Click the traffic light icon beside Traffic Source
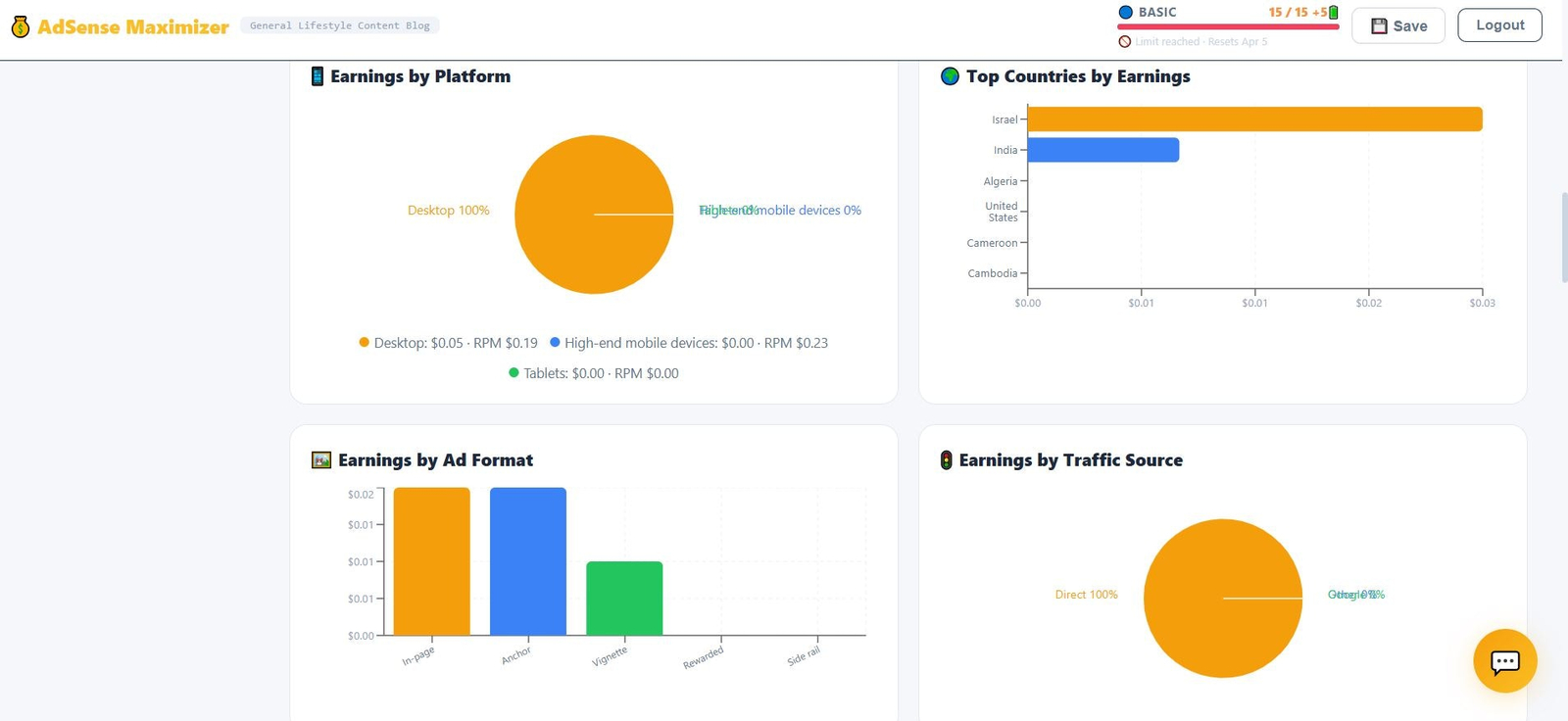The height and width of the screenshot is (721, 1568). tap(946, 460)
